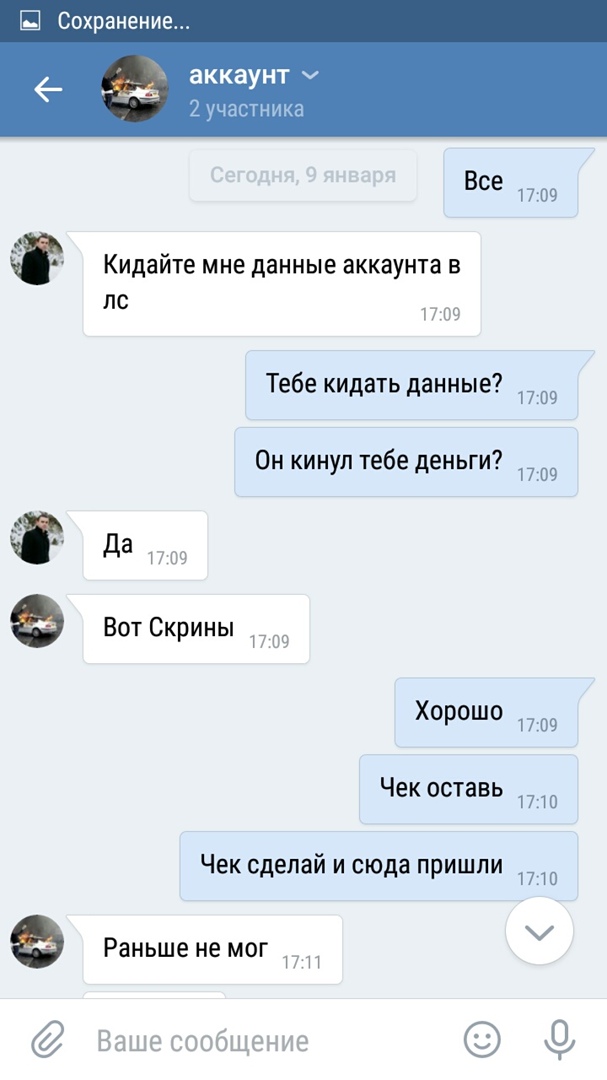
Task: Start voice message with the microphone icon
Action: 559,1039
